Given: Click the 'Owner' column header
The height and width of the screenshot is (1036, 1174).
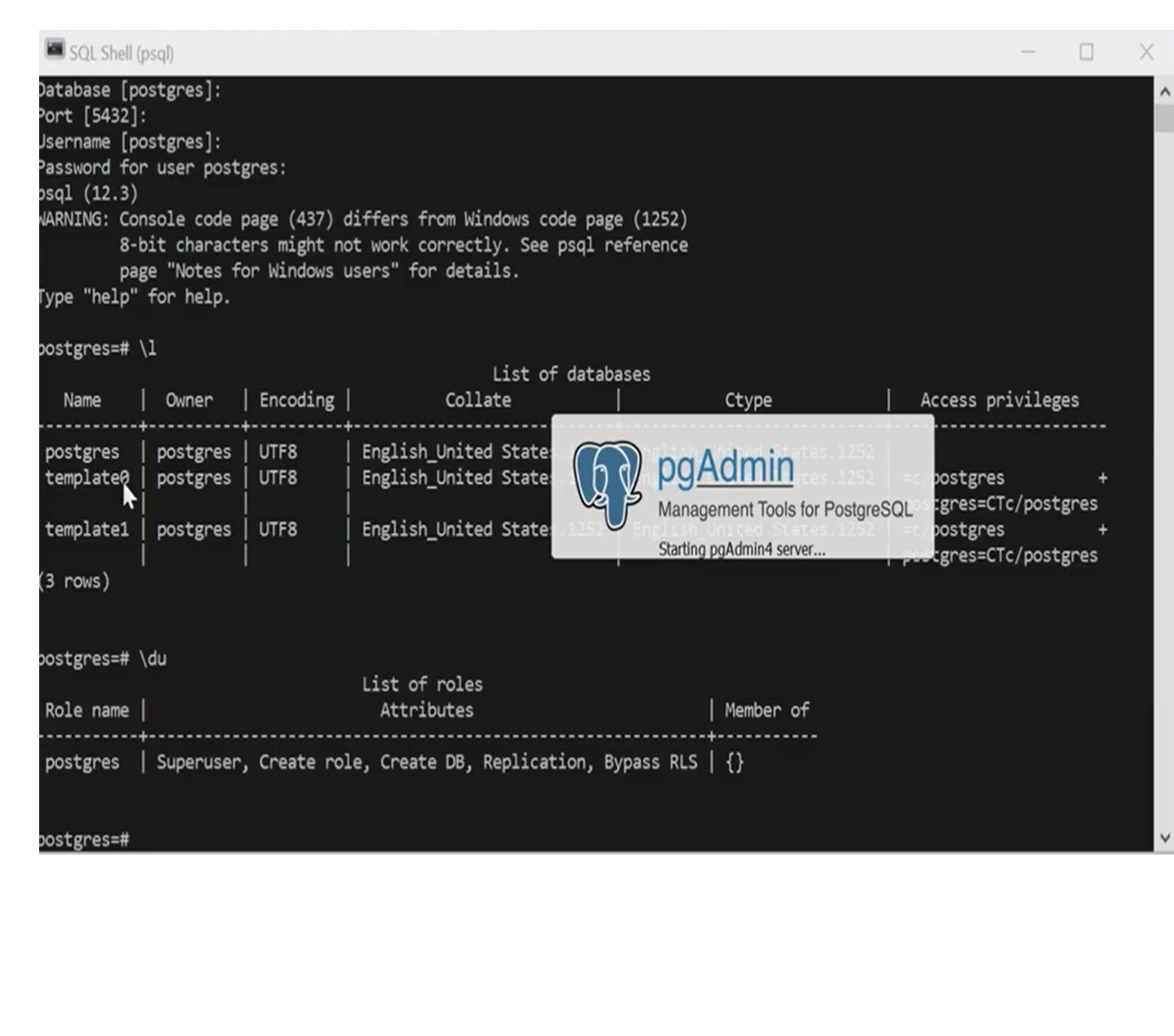Looking at the screenshot, I should coord(188,400).
